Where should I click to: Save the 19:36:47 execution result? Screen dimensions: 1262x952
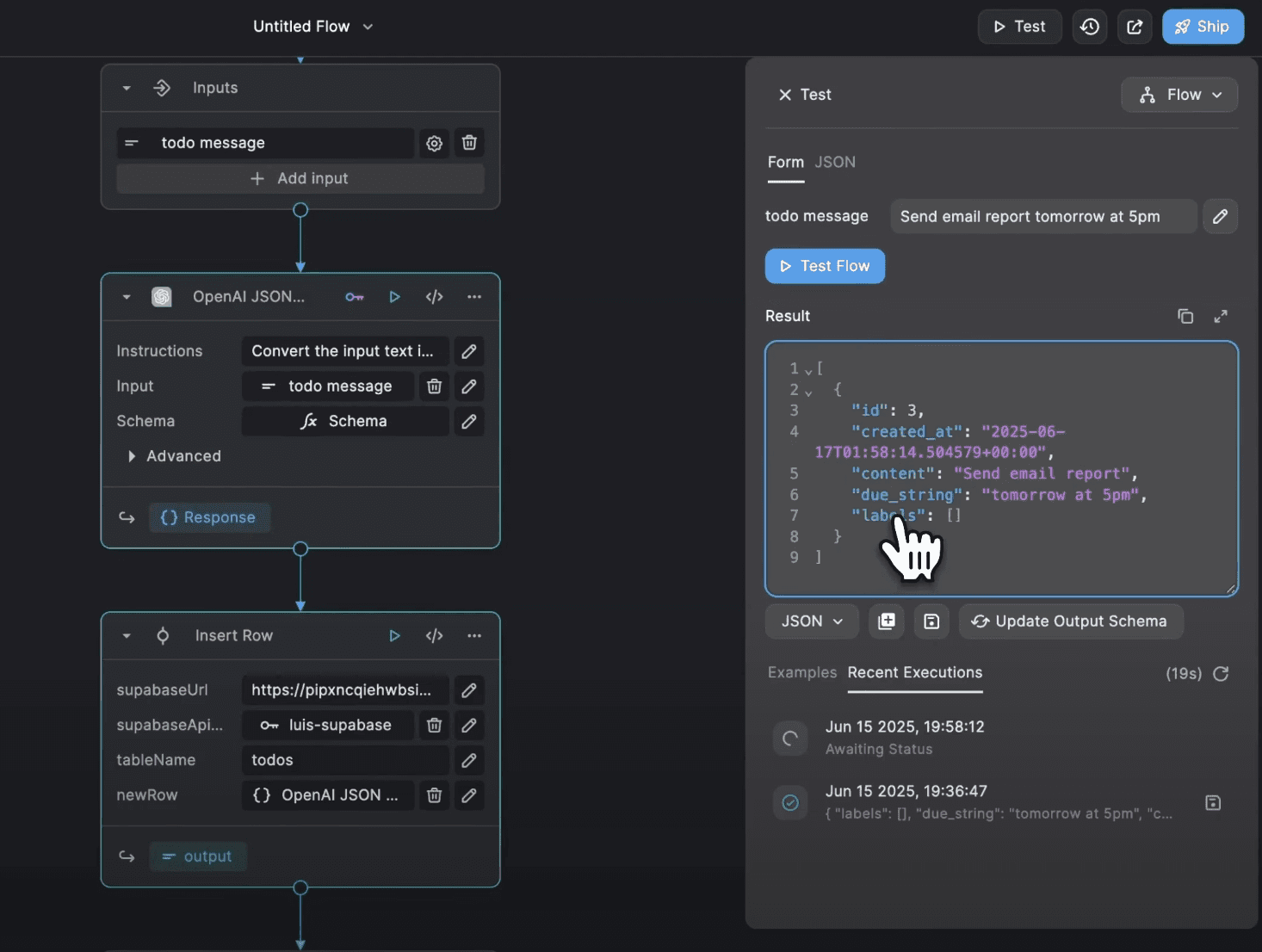pyautogui.click(x=1213, y=803)
